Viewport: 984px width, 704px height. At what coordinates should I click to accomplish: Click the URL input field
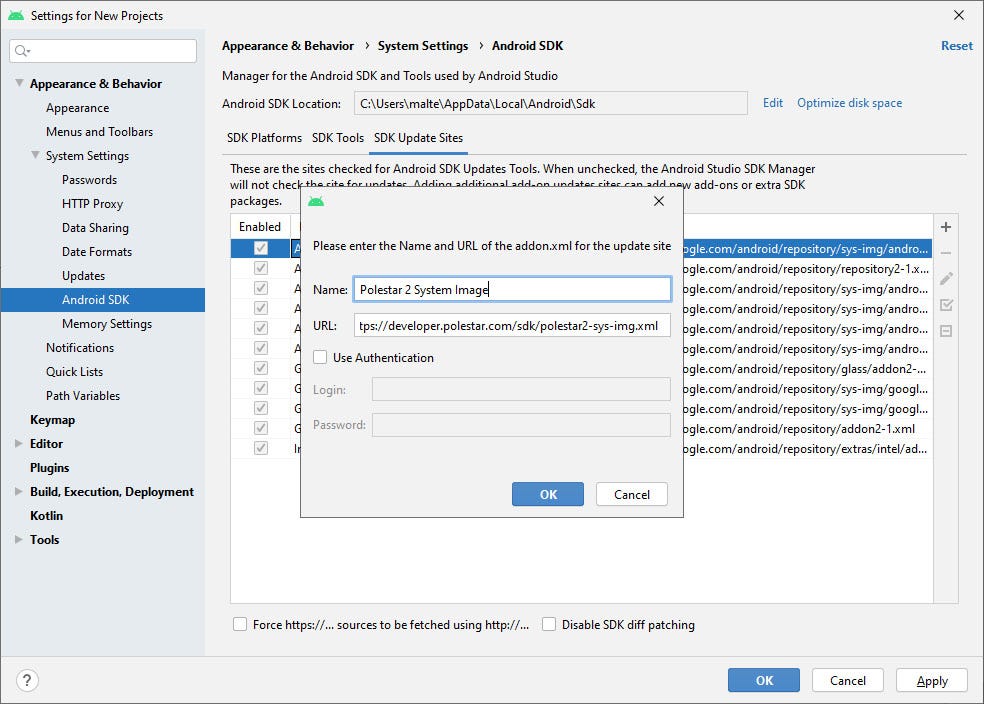tap(512, 326)
